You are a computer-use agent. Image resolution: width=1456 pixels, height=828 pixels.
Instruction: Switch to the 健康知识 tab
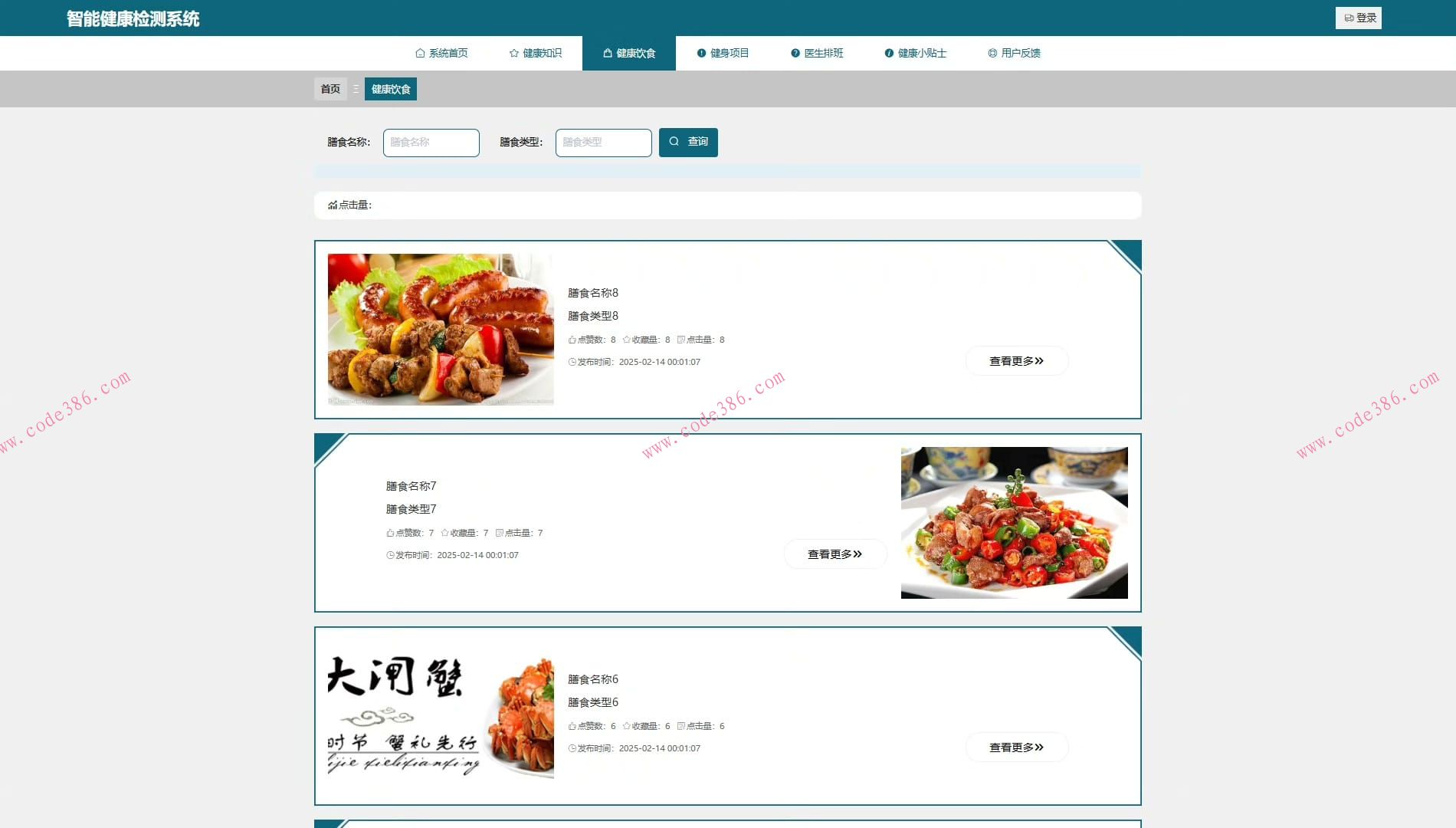(x=534, y=53)
